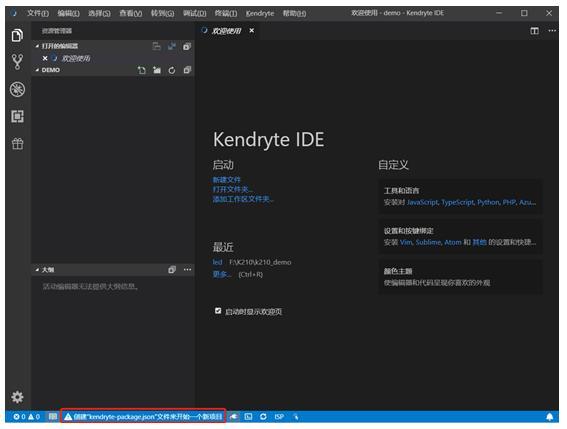
Task: Collapse all folders in DEMO section
Action: pyautogui.click(x=187, y=70)
